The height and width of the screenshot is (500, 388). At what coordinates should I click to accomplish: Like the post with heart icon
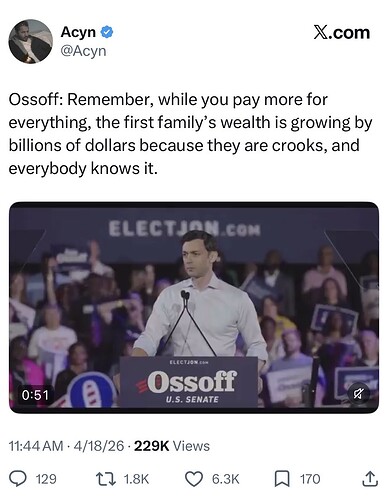(x=193, y=479)
